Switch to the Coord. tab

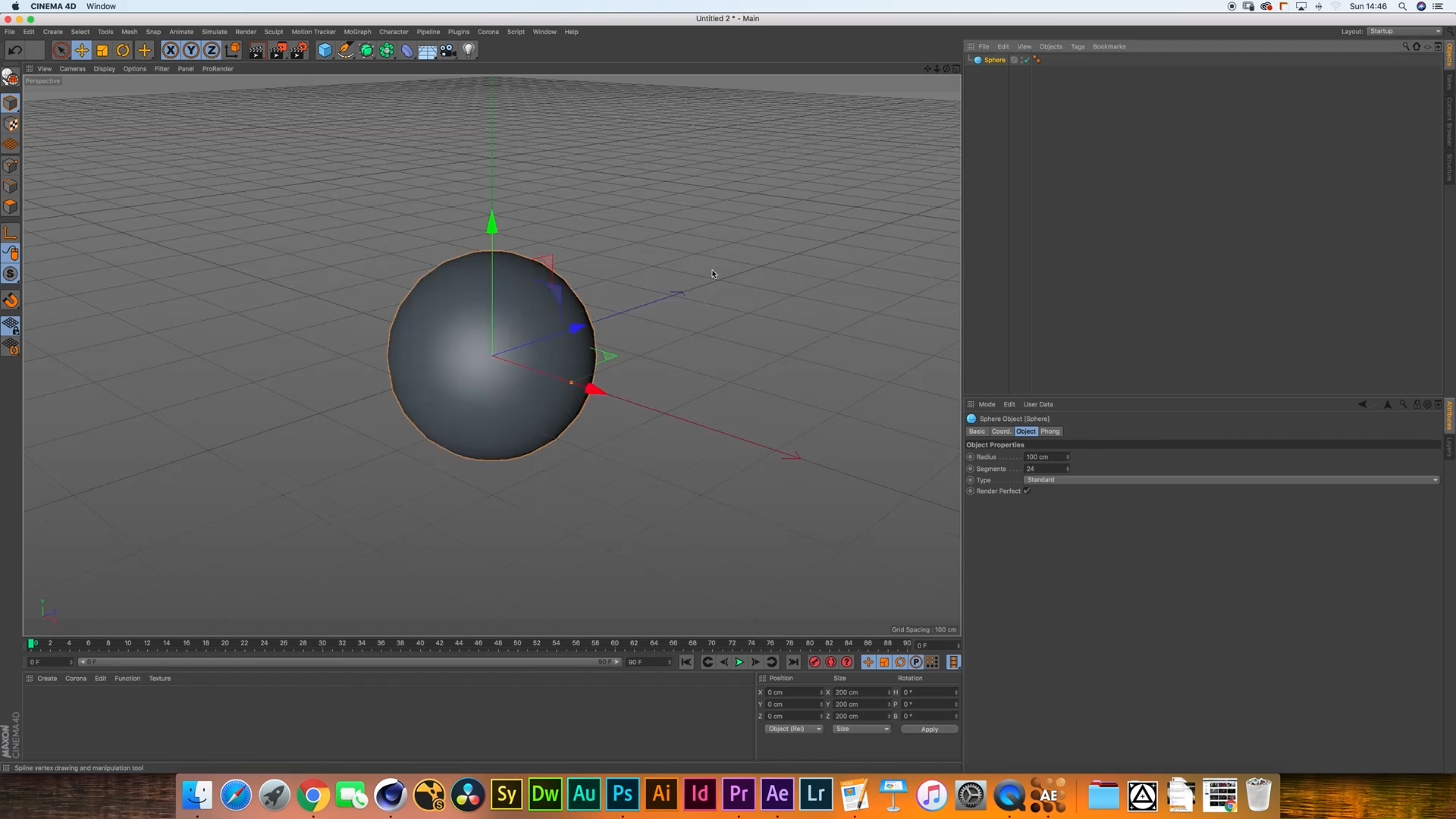click(1001, 431)
